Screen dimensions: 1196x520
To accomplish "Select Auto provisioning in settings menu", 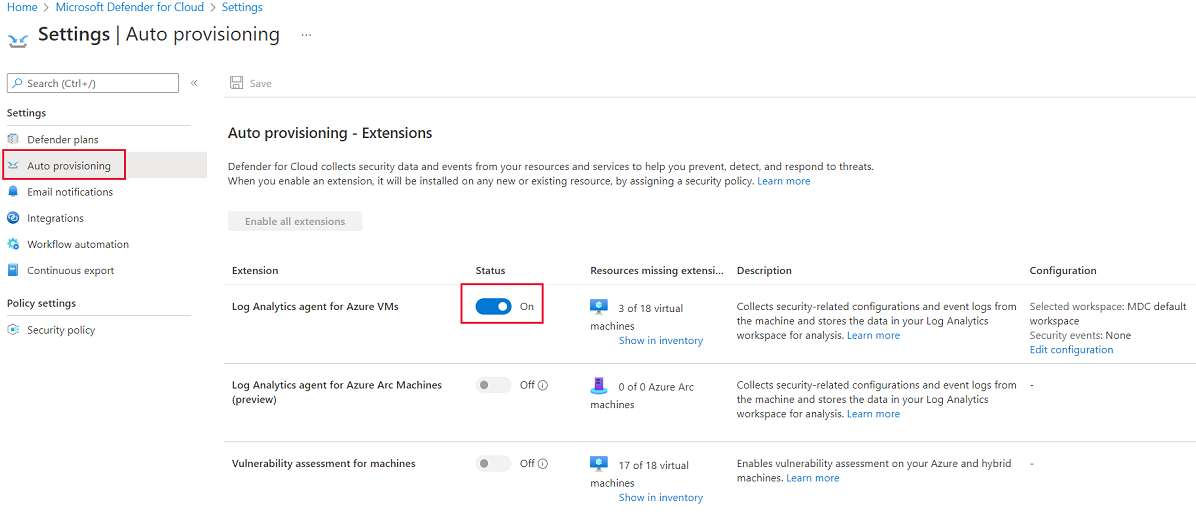I will (x=69, y=165).
